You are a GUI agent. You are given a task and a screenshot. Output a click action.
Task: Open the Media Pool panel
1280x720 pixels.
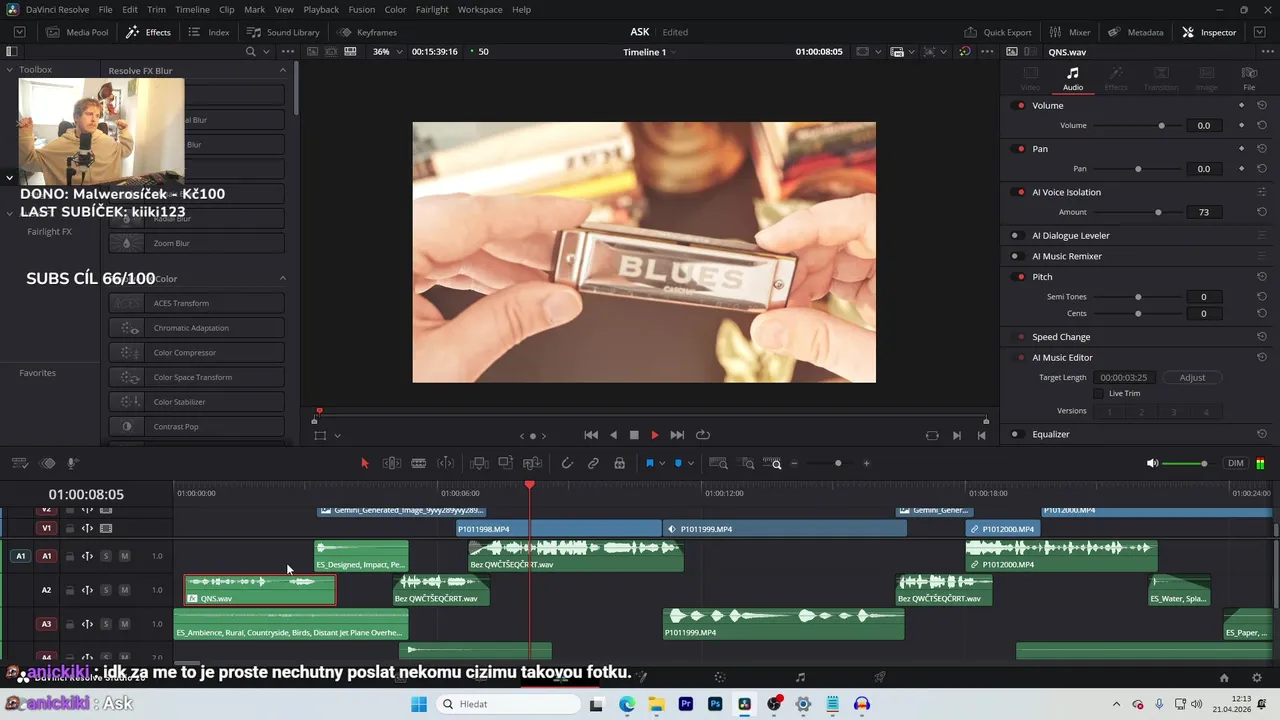(x=77, y=32)
